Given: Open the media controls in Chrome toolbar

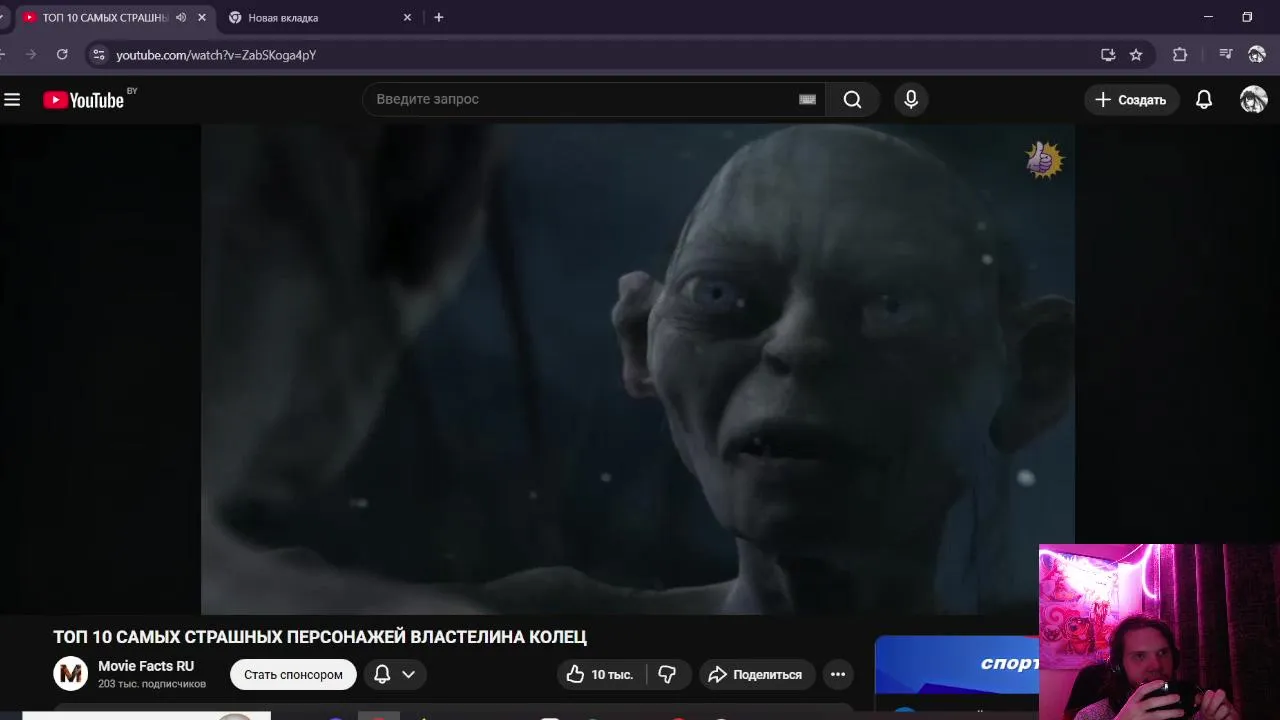Looking at the screenshot, I should coord(1225,55).
